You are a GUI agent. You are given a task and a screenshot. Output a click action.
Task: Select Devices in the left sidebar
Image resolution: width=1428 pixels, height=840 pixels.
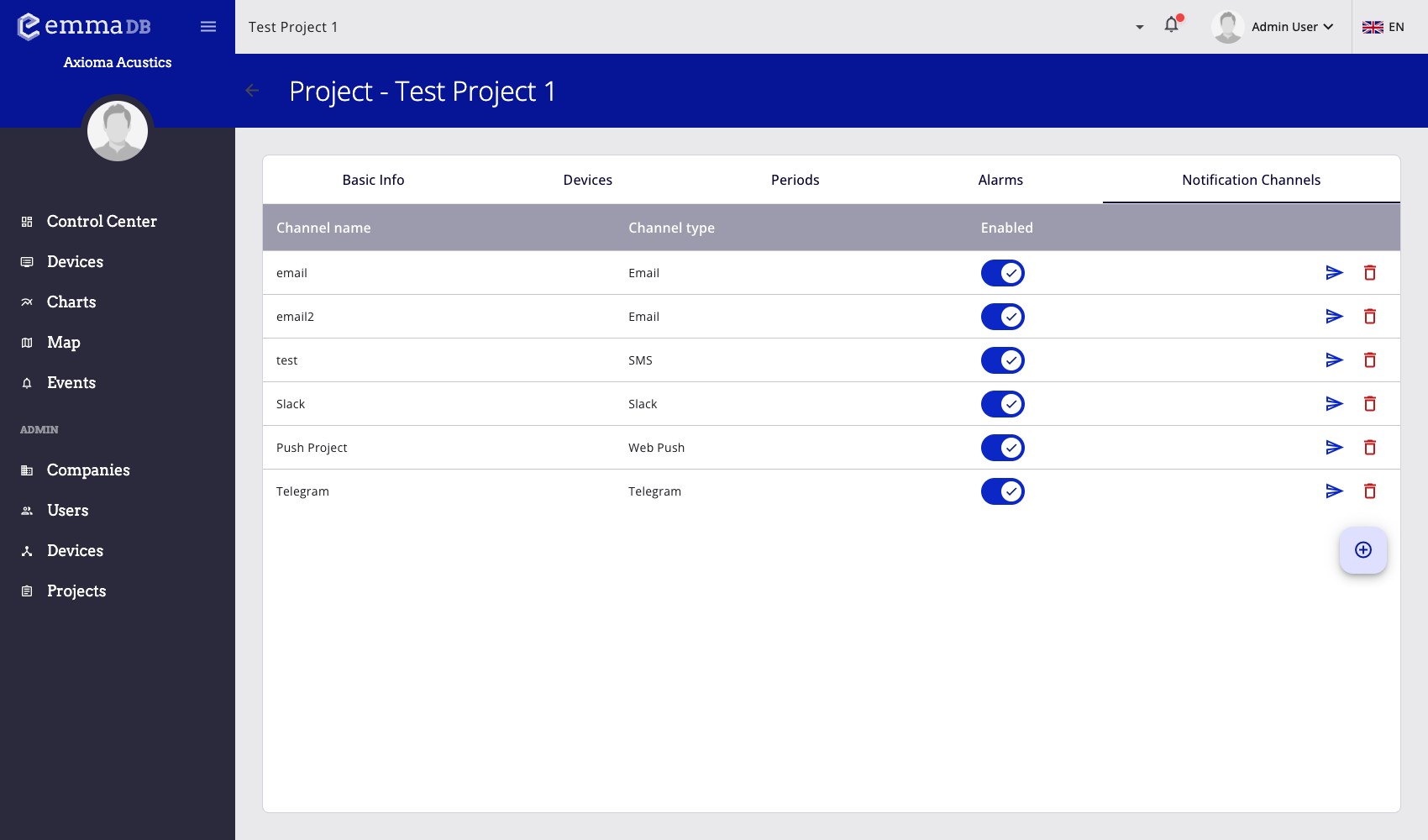pyautogui.click(x=75, y=261)
